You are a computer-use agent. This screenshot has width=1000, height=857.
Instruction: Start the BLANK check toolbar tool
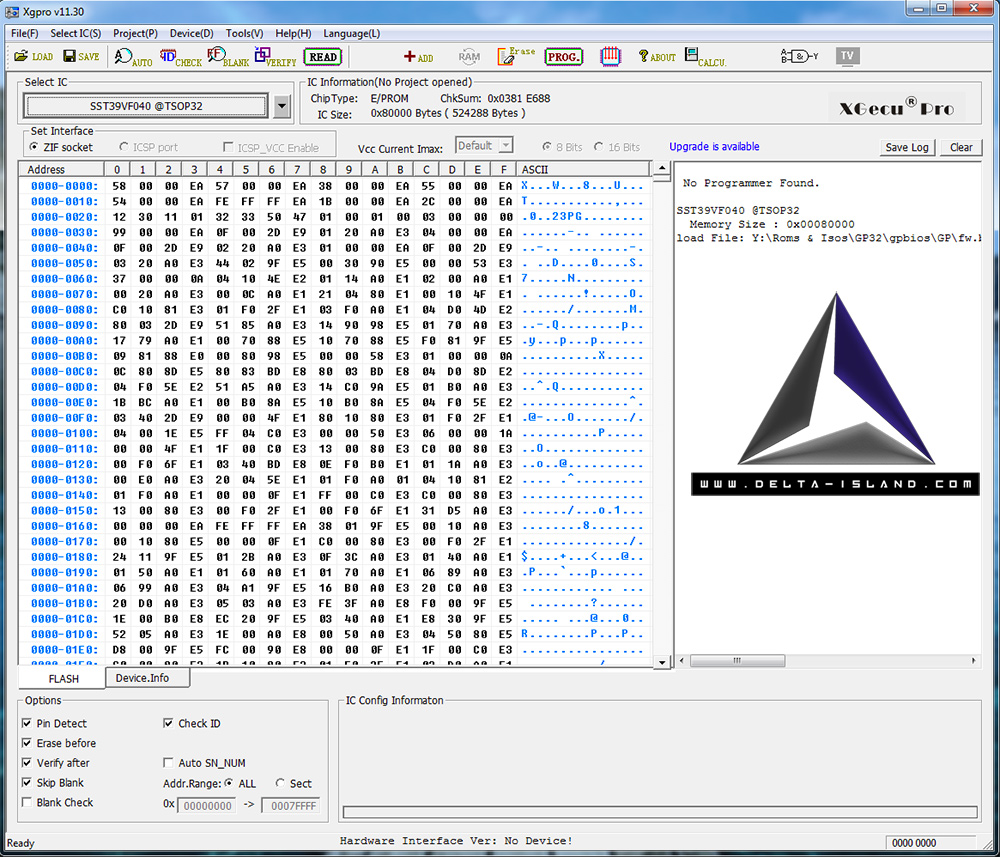pos(227,58)
